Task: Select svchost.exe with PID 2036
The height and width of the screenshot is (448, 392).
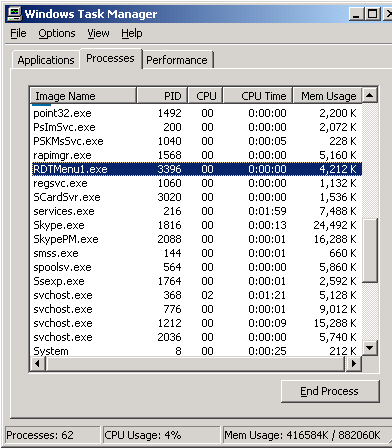Action: [196, 337]
